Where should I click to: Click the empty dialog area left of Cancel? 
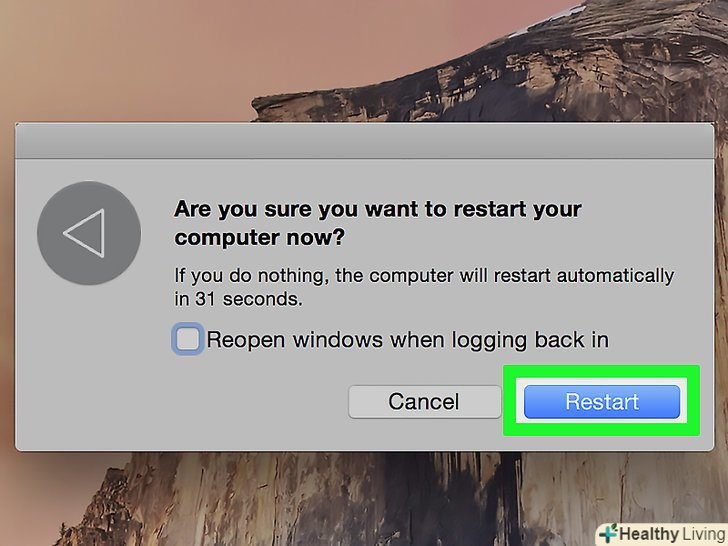pyautogui.click(x=200, y=402)
